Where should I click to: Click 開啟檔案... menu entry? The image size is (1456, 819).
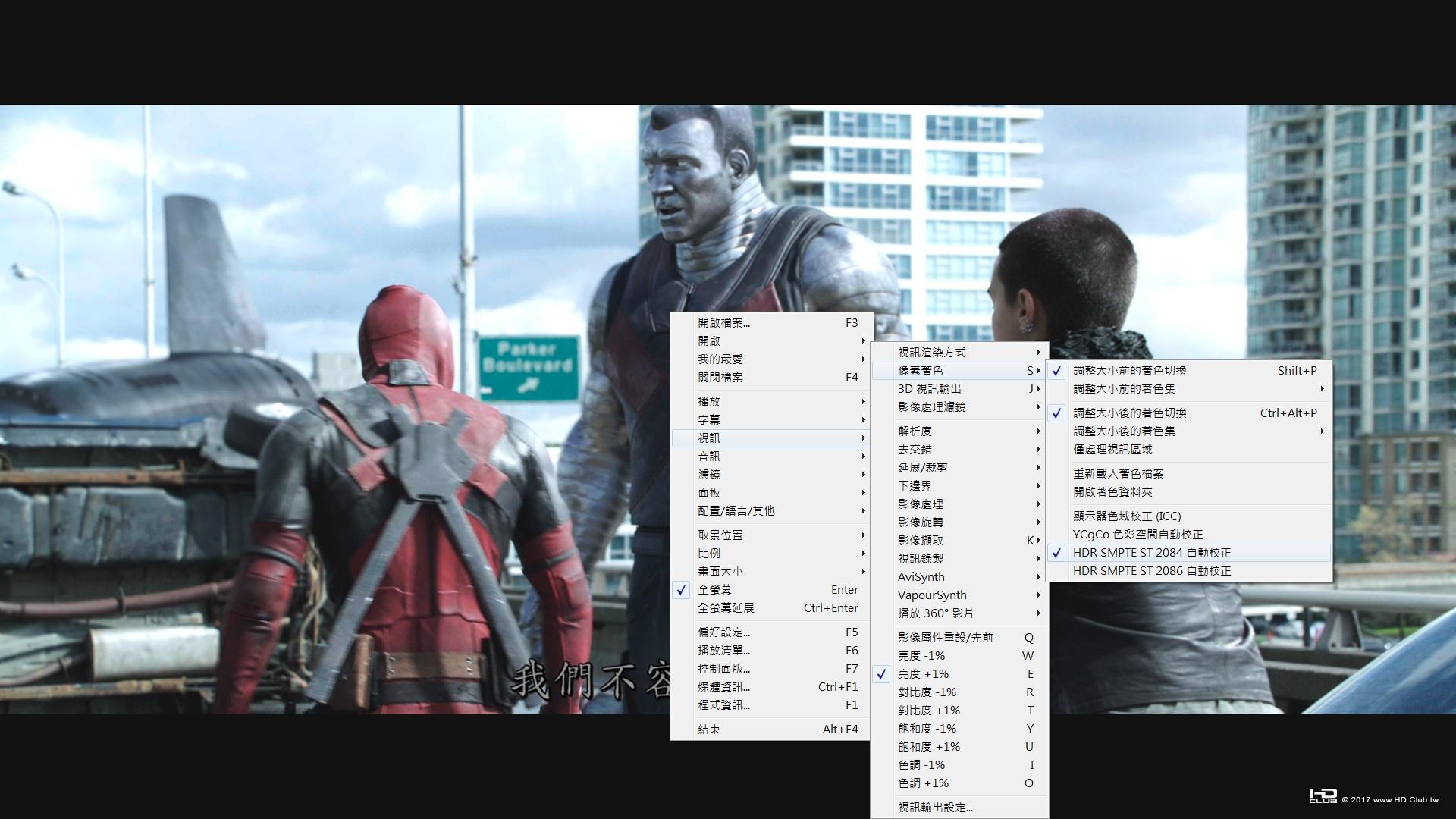click(723, 323)
